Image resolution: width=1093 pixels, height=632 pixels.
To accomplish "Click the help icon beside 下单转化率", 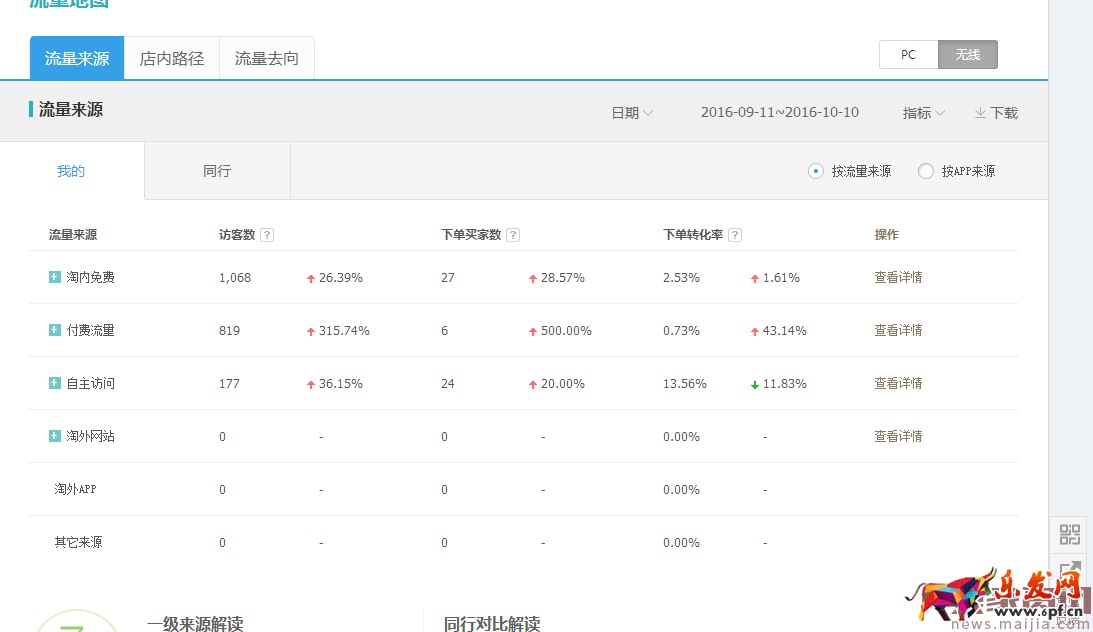I will [x=735, y=235].
